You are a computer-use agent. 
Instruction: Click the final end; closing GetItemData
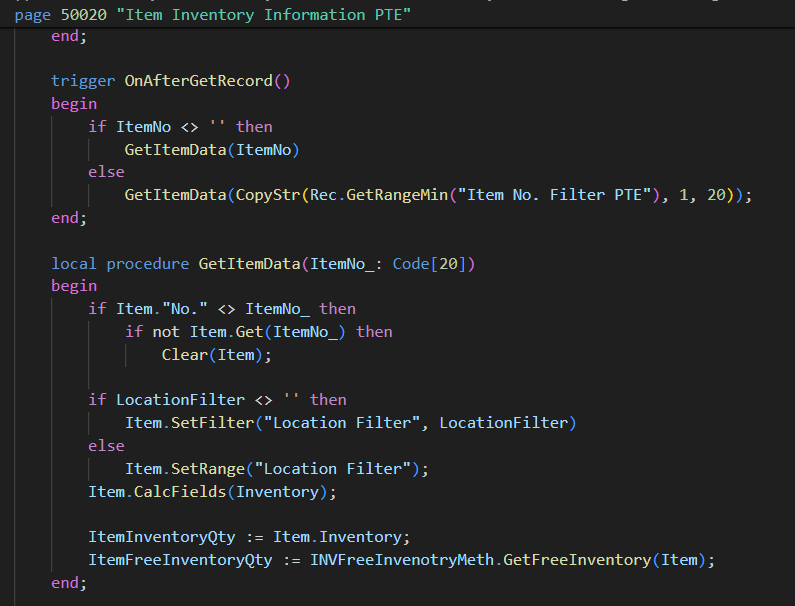[69, 583]
